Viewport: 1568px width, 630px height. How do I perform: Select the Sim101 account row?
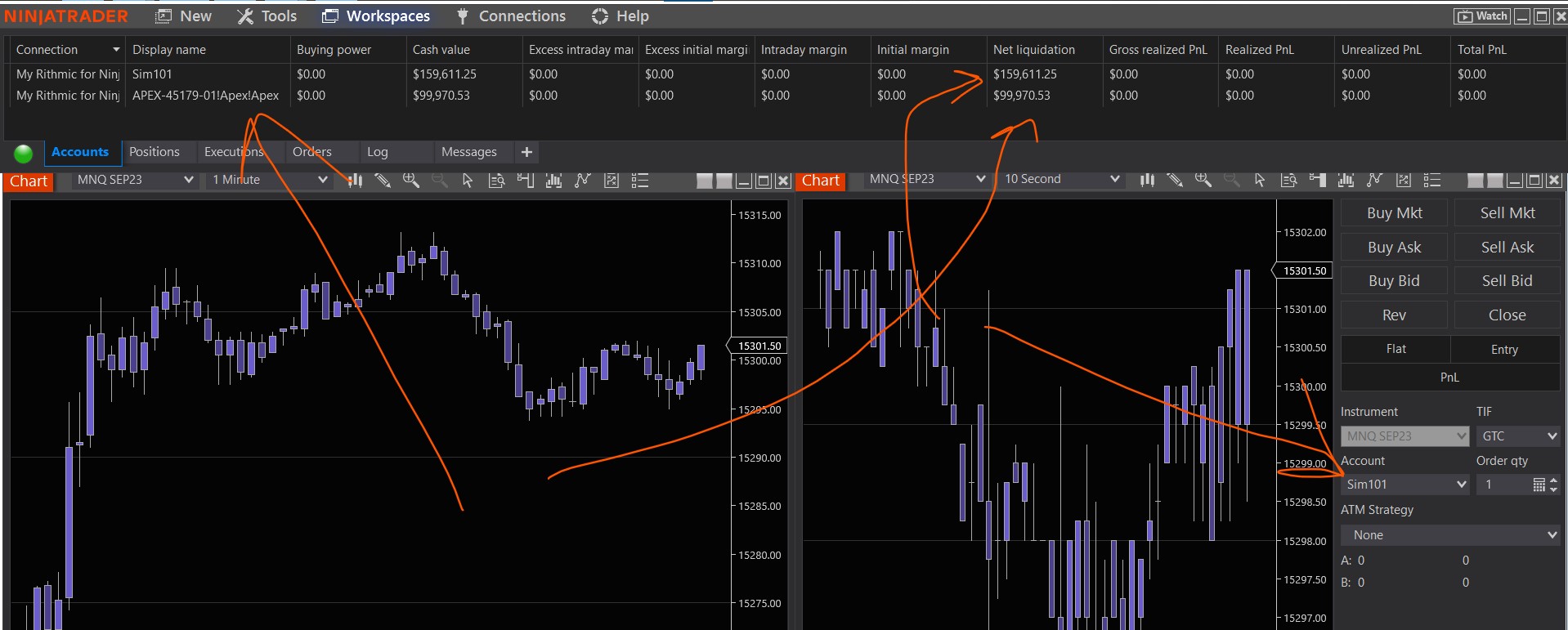point(783,74)
